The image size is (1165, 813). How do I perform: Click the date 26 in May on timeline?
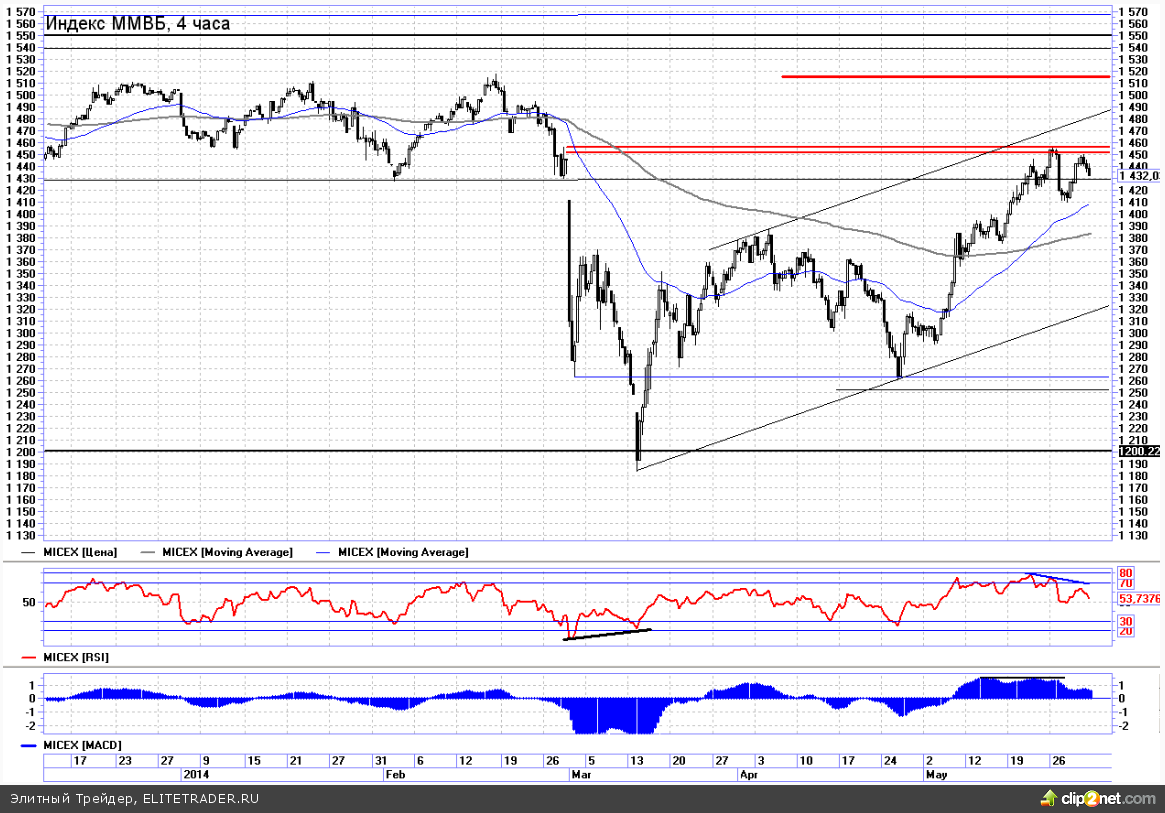[1059, 761]
